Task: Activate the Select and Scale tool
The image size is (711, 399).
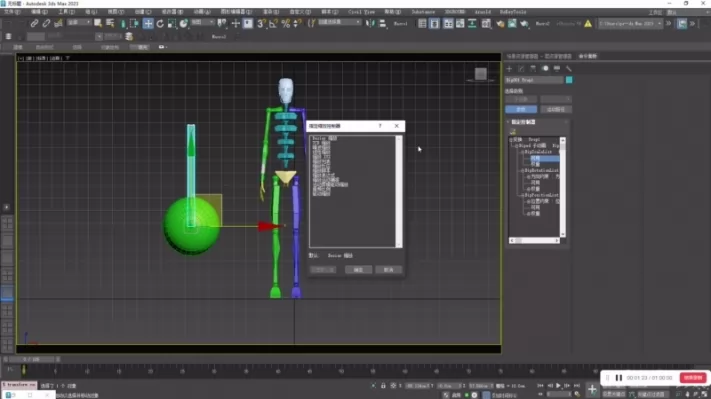Action: coord(172,23)
